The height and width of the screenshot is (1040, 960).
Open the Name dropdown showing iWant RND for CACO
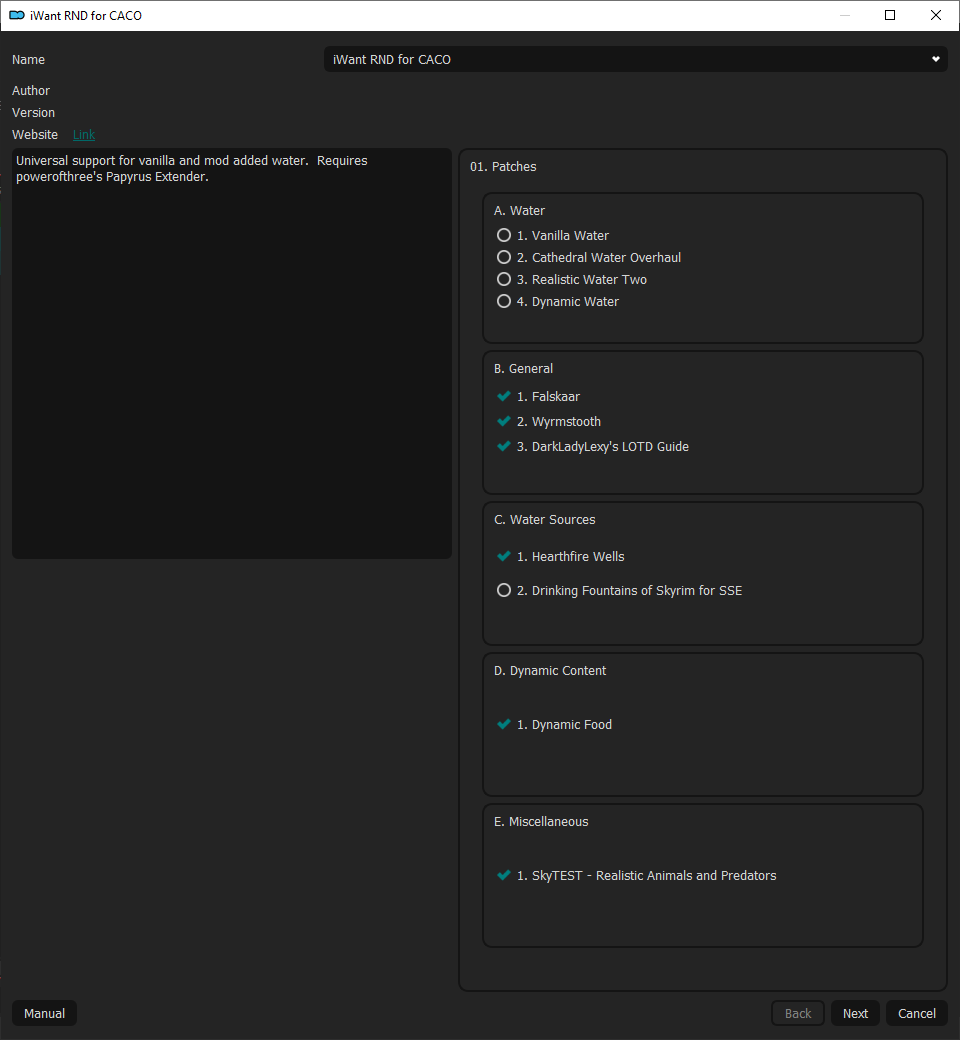tap(635, 60)
